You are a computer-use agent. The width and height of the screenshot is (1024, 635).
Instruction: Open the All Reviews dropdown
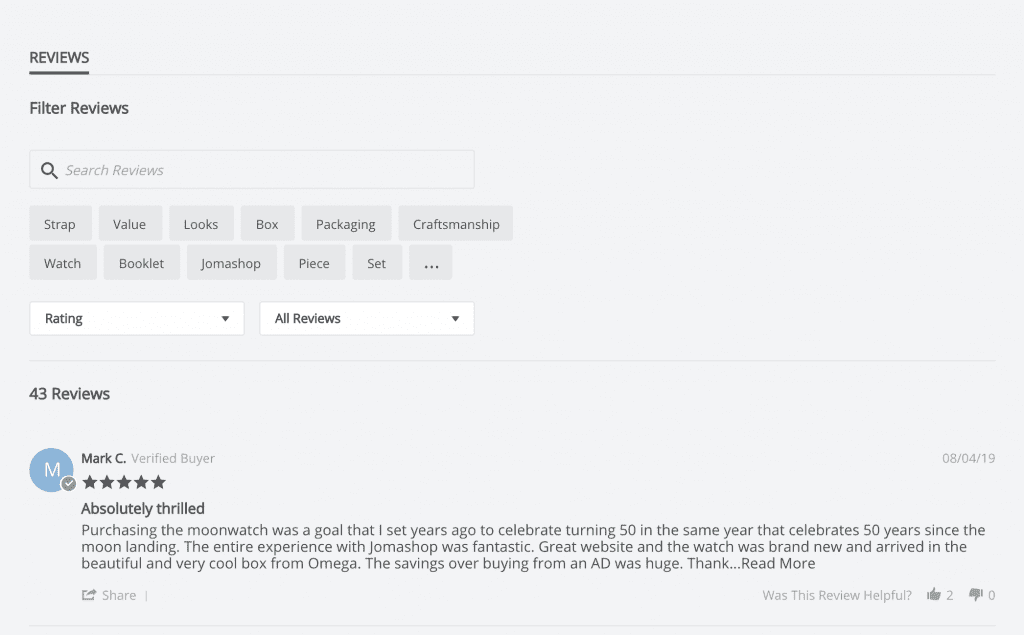366,318
